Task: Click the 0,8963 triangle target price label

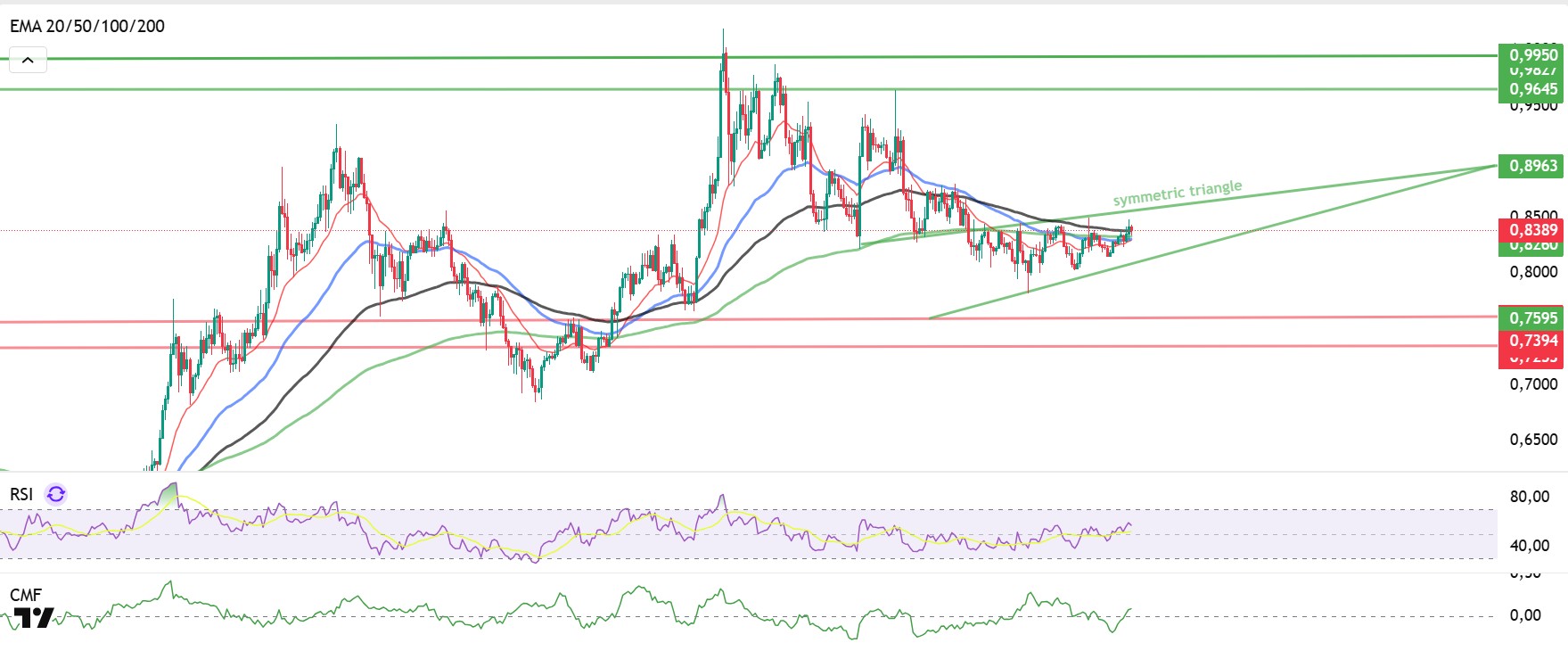Action: point(1532,166)
